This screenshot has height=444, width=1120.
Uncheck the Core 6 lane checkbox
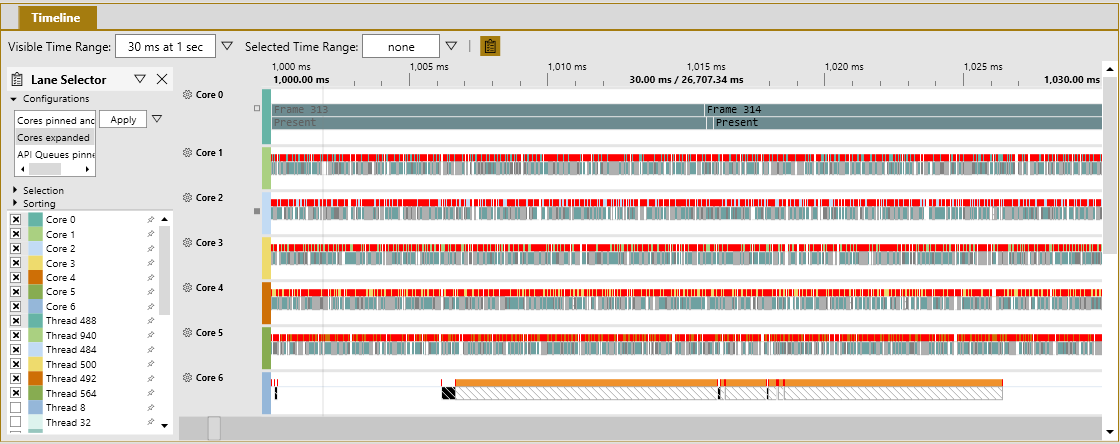pos(16,306)
